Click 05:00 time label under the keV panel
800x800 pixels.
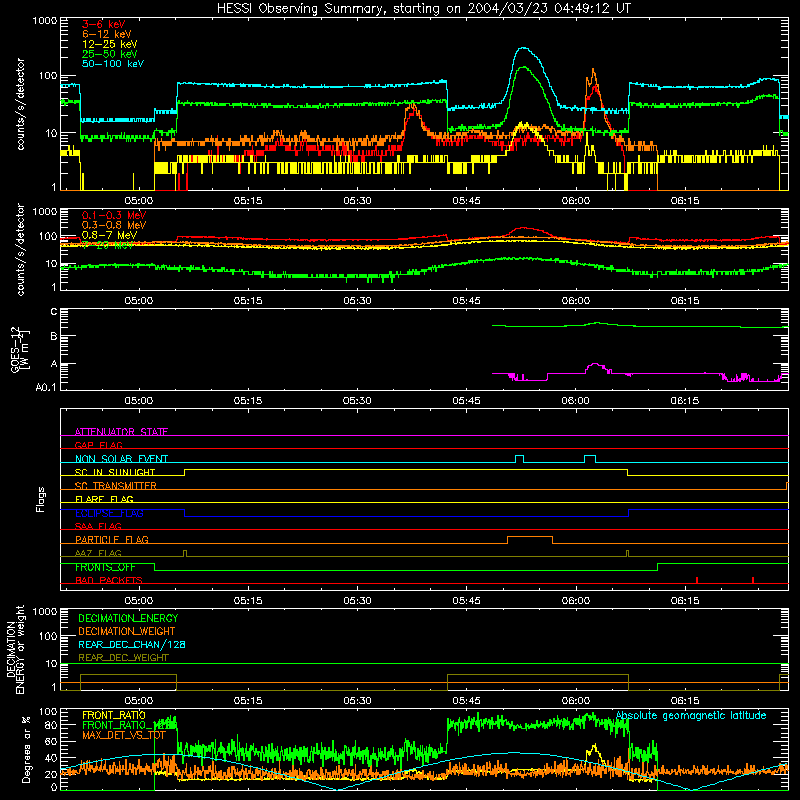point(139,201)
